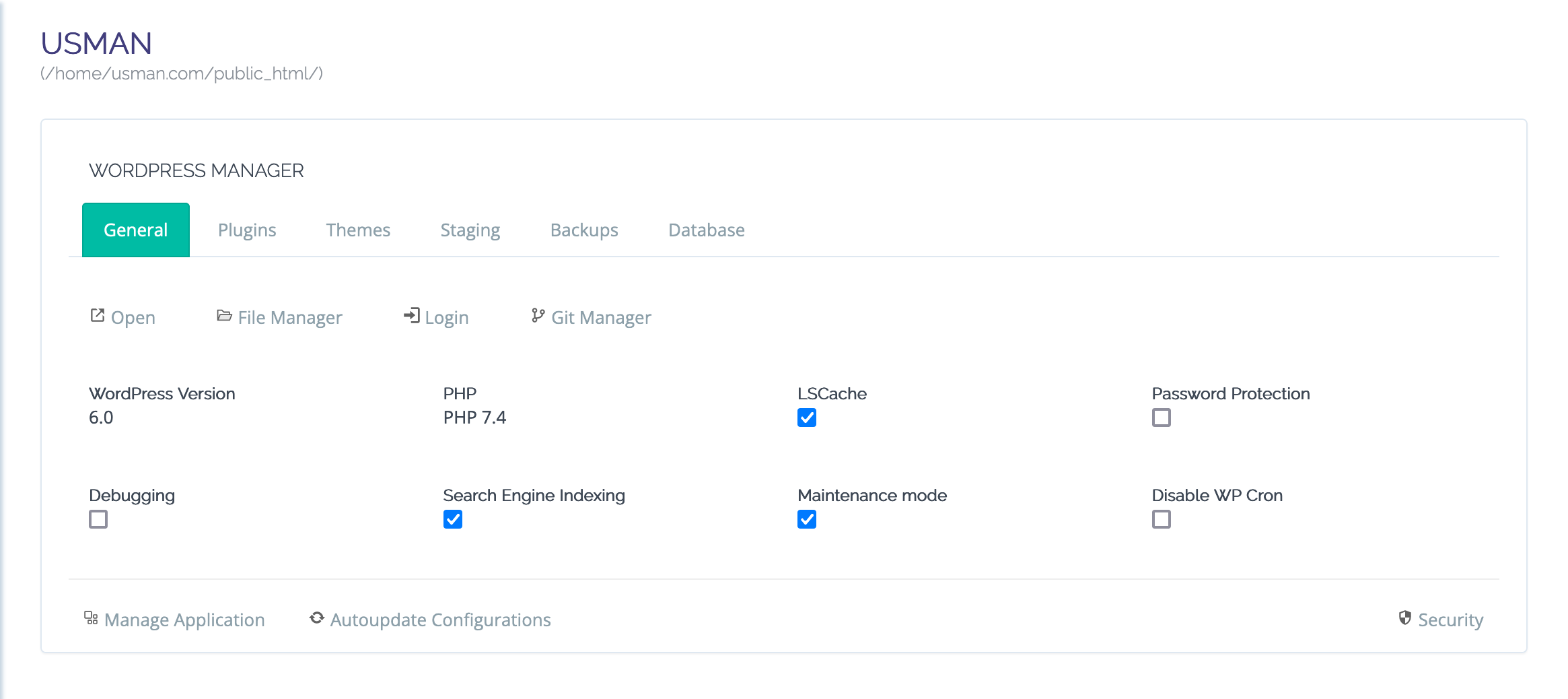
Task: Turn on the Debugging checkbox
Action: 98,519
